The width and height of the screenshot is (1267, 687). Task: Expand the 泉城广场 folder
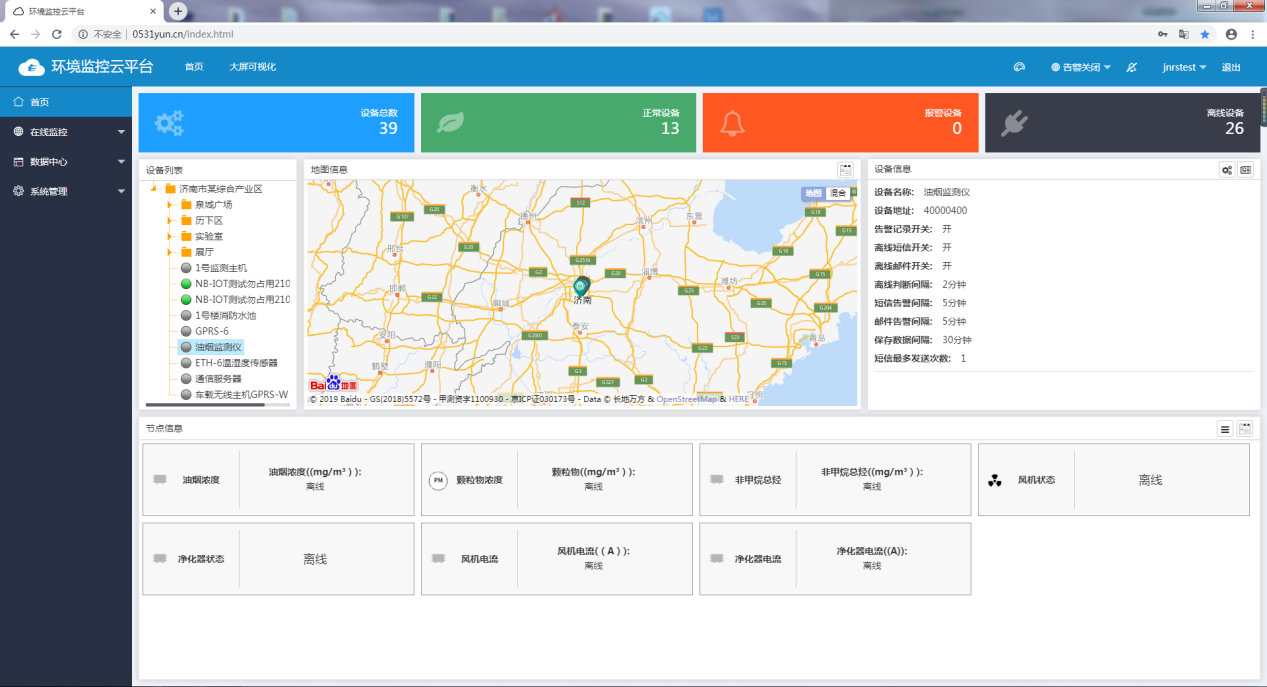(170, 204)
